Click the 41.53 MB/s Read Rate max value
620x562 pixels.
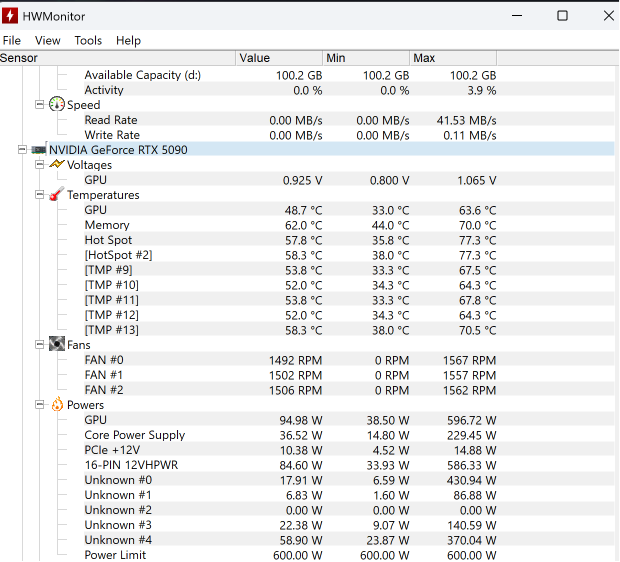(x=467, y=120)
